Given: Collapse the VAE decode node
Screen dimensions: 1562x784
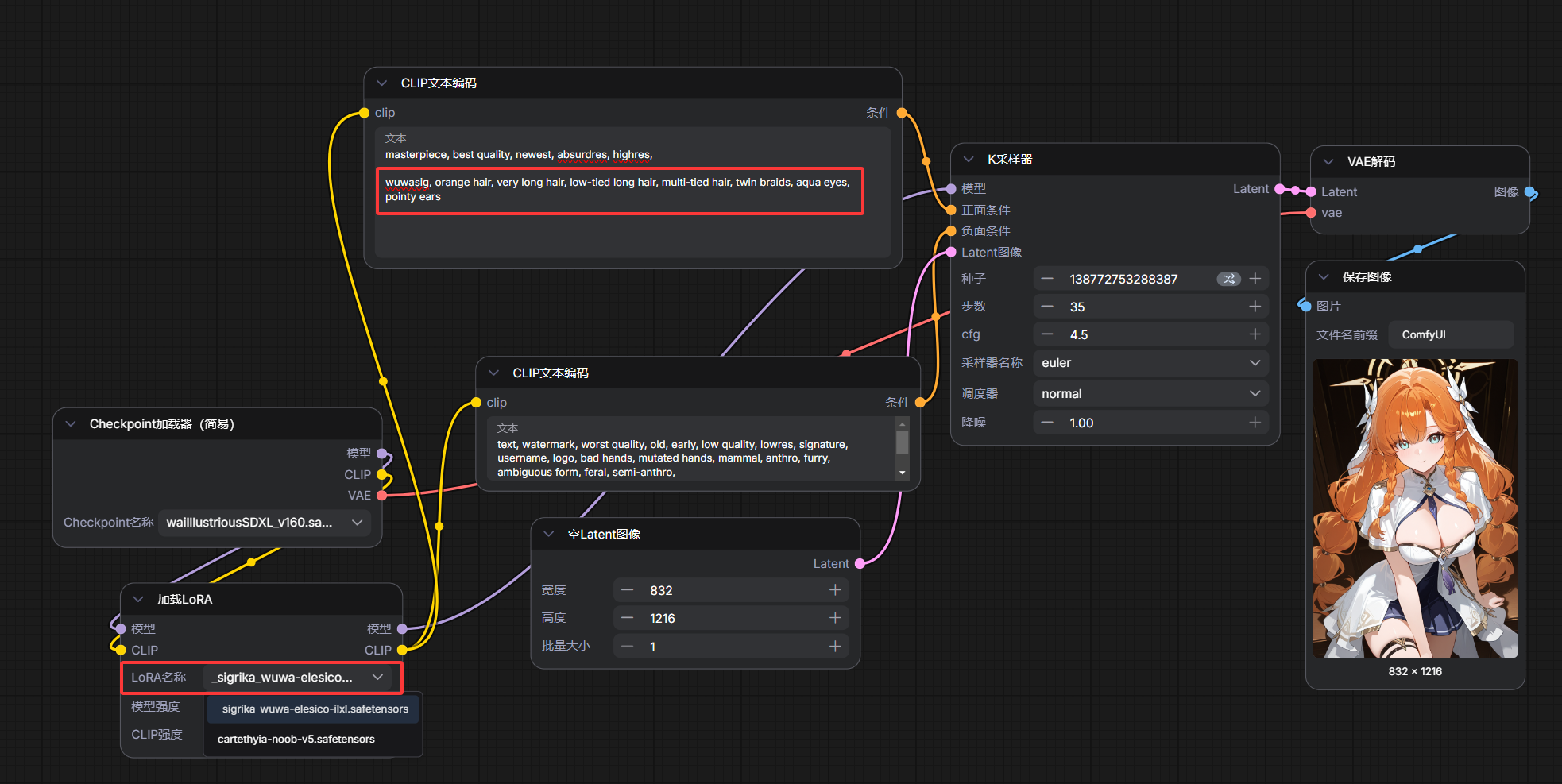Looking at the screenshot, I should (1328, 162).
